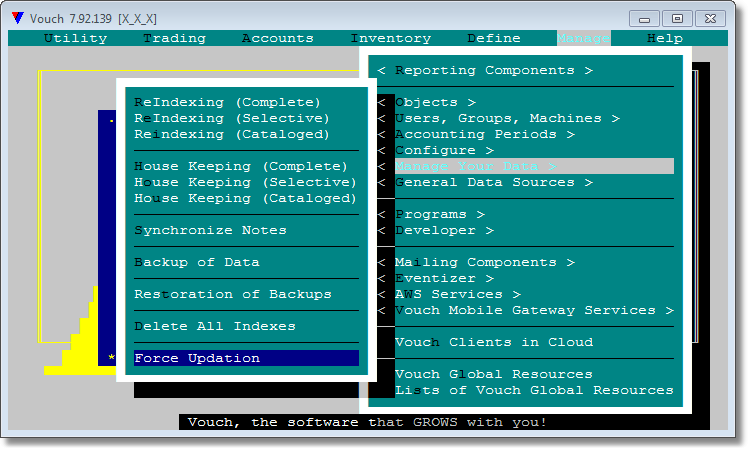Minimize the Vouch window
This screenshot has height=450, width=748.
[x=644, y=19]
